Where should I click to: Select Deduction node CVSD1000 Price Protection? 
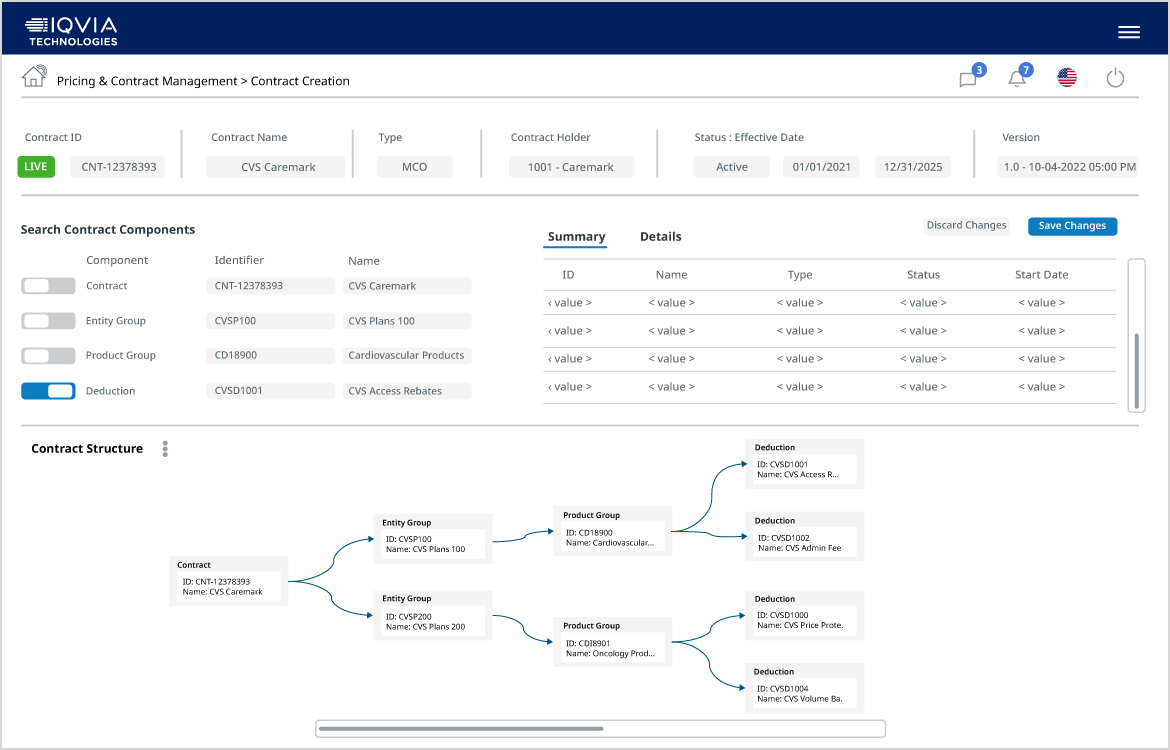click(804, 615)
